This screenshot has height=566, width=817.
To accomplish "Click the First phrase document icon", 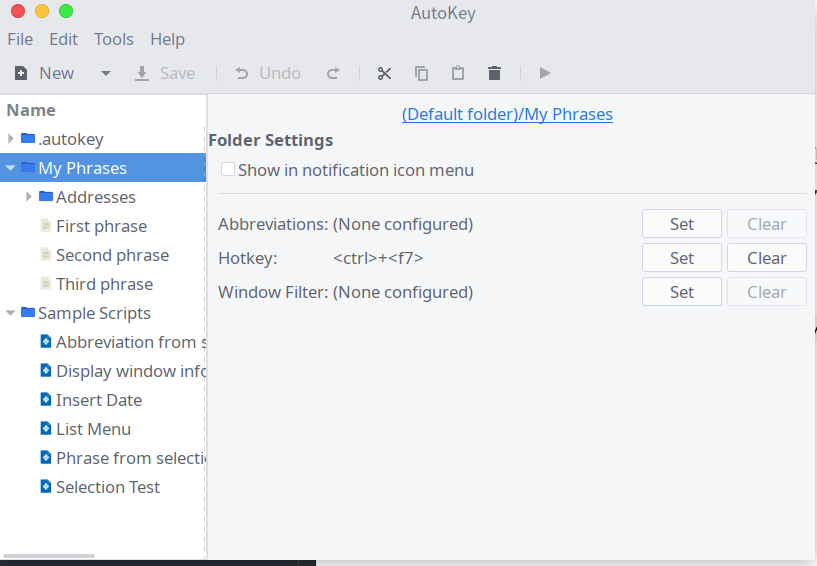I will pyautogui.click(x=46, y=226).
